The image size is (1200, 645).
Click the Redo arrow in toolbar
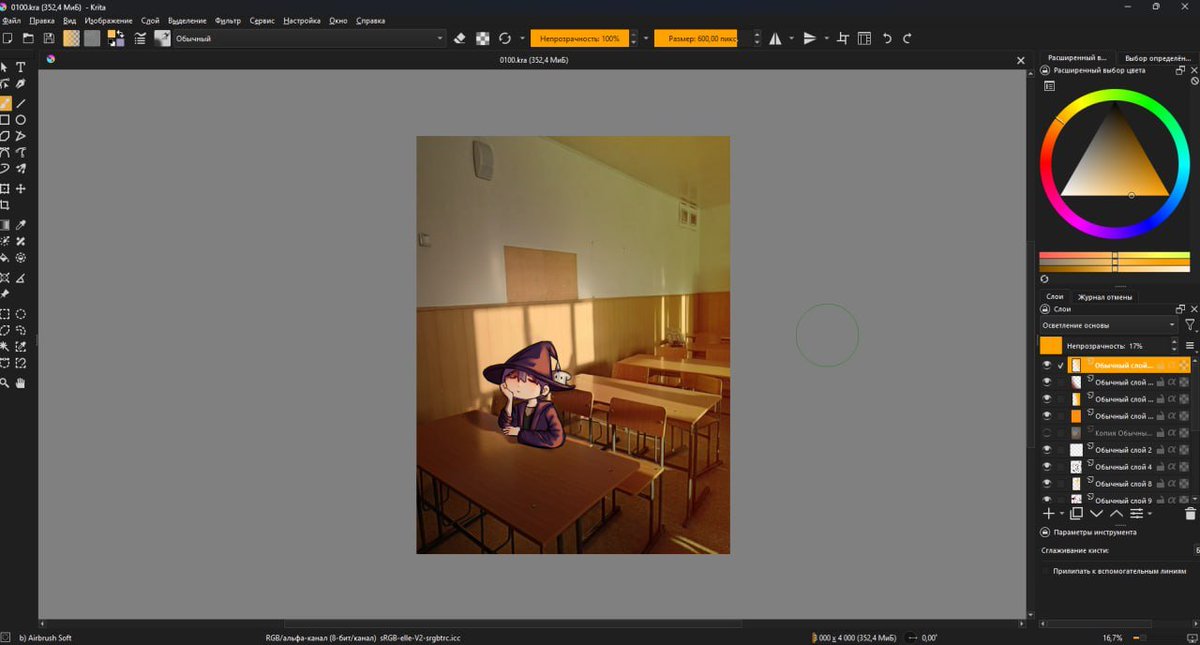pyautogui.click(x=907, y=38)
